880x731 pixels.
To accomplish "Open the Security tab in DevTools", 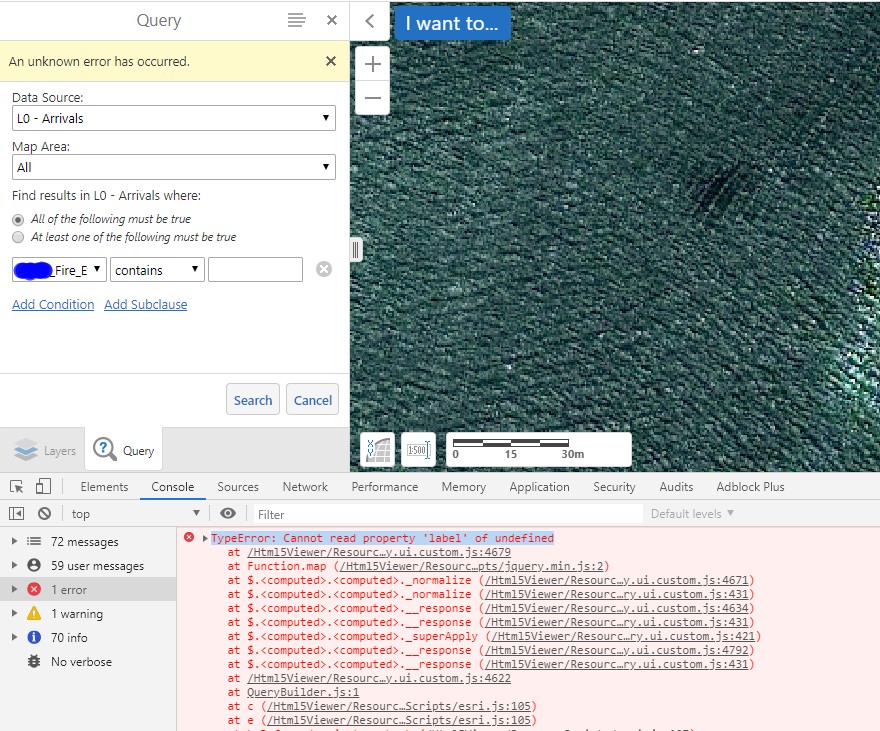I will pyautogui.click(x=615, y=487).
